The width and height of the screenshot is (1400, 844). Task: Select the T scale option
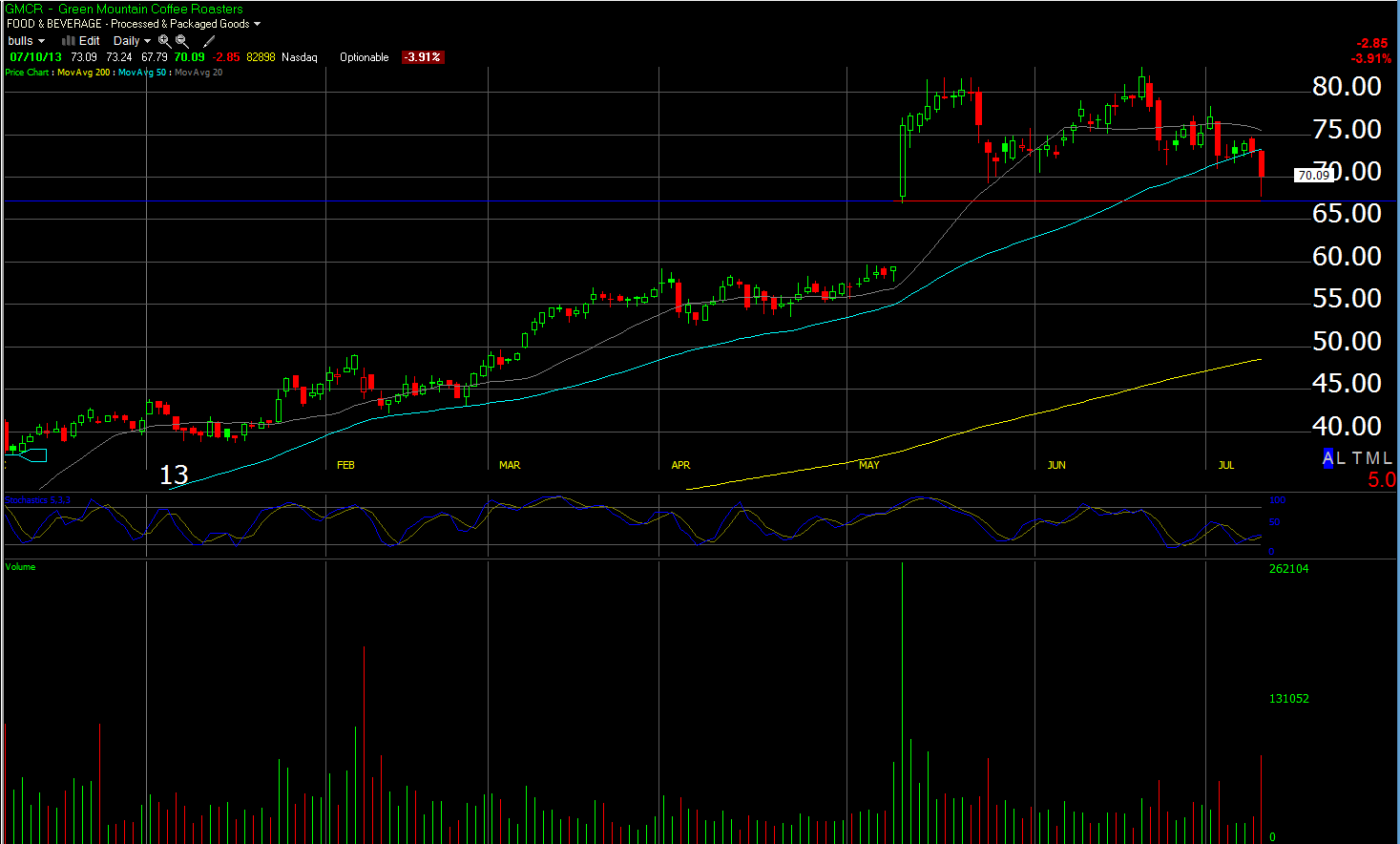tap(1357, 458)
